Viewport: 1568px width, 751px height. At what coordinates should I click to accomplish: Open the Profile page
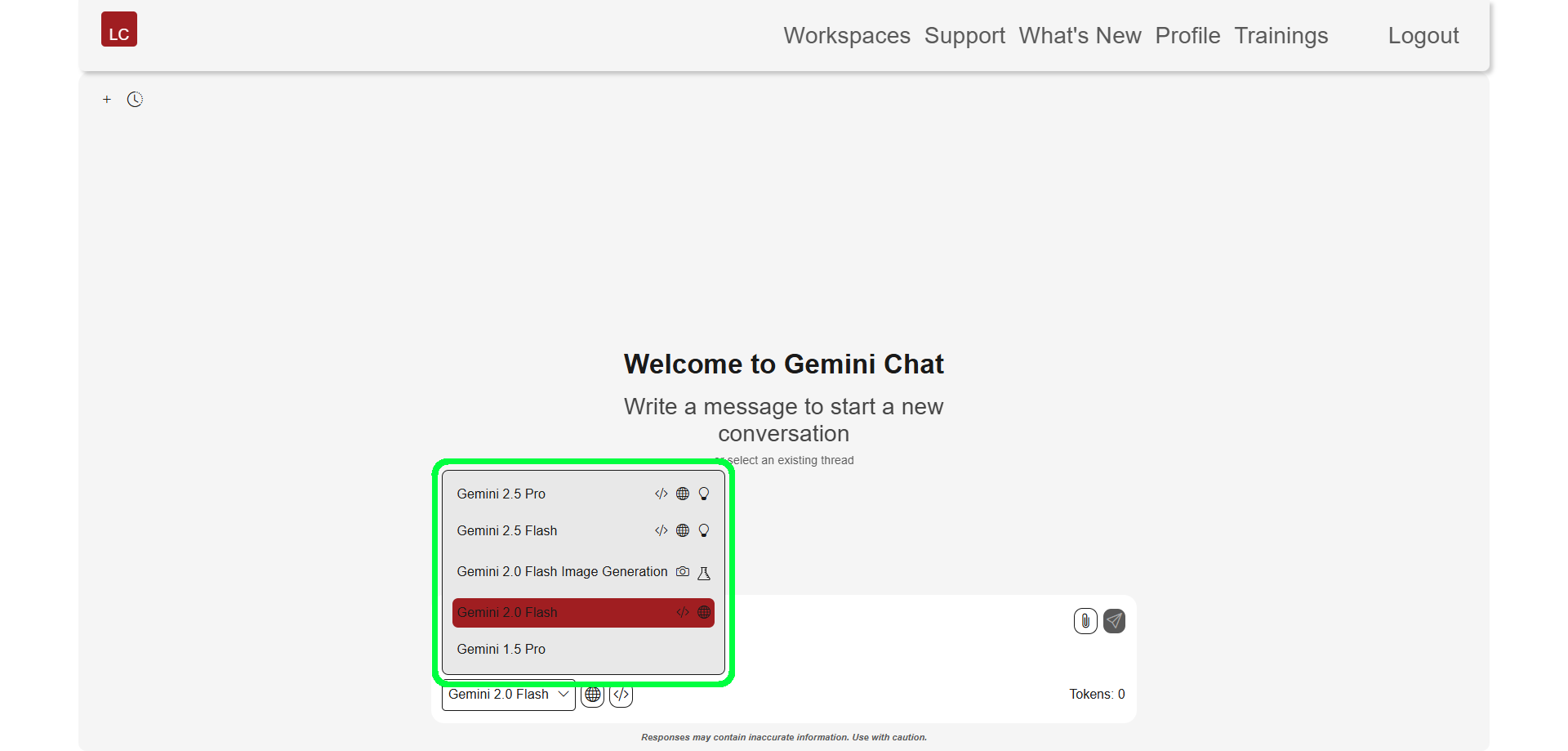[1187, 36]
